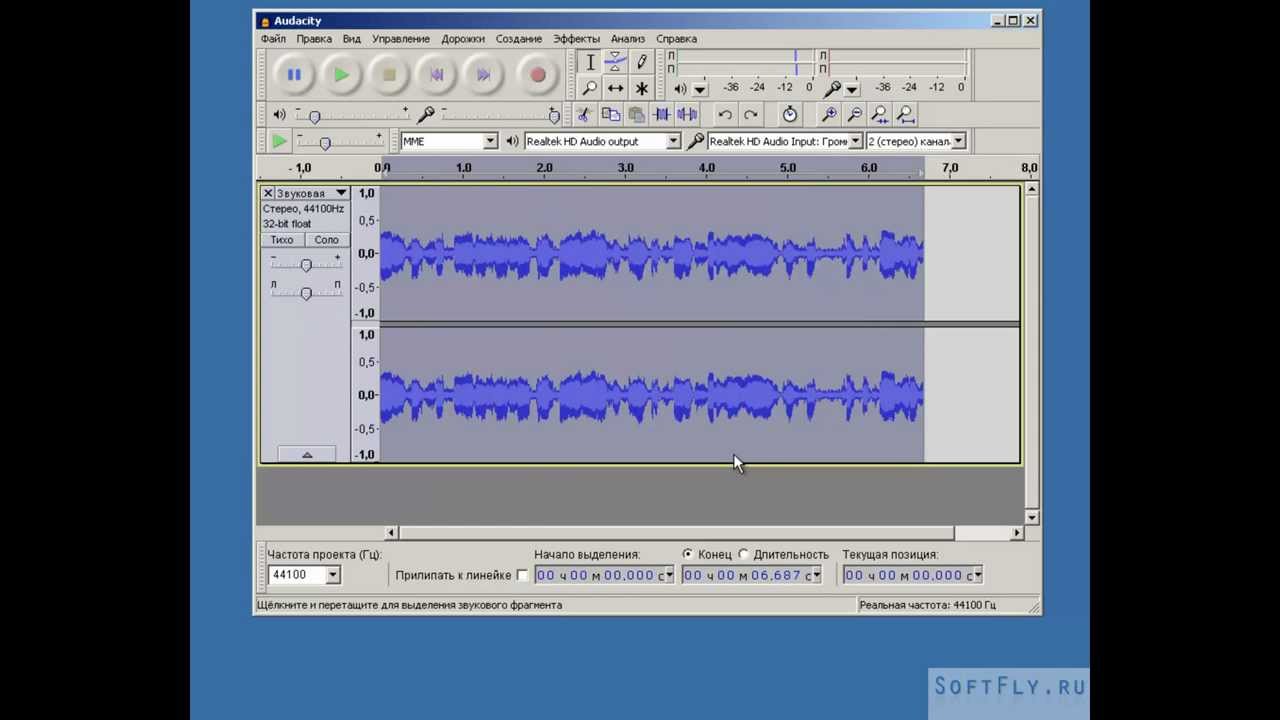This screenshot has height=720, width=1280.
Task: Select the Time Shift arrows tool
Action: click(615, 88)
